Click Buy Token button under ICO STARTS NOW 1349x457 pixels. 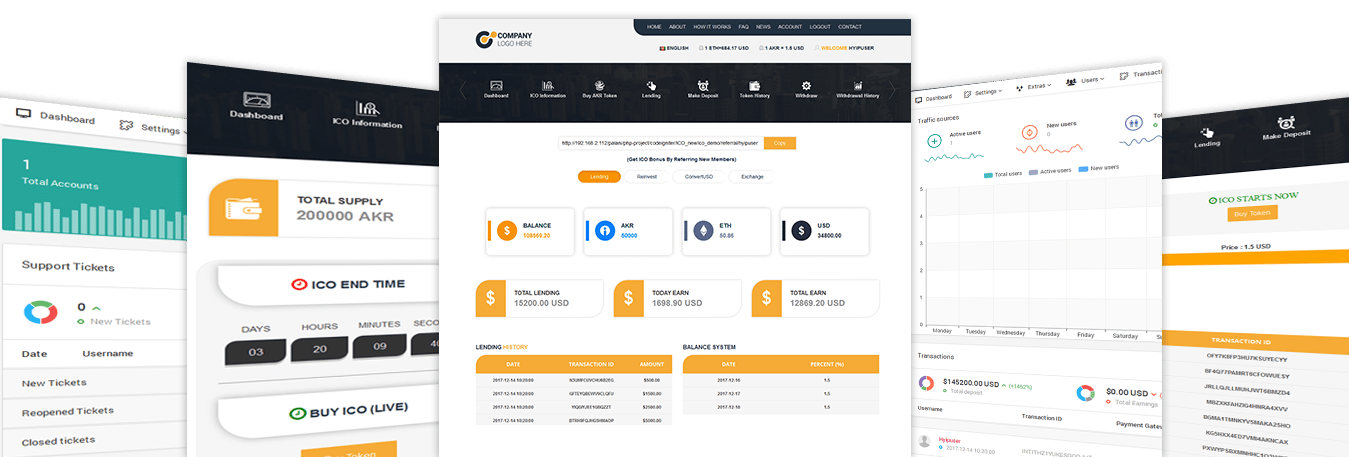pyautogui.click(x=1253, y=213)
